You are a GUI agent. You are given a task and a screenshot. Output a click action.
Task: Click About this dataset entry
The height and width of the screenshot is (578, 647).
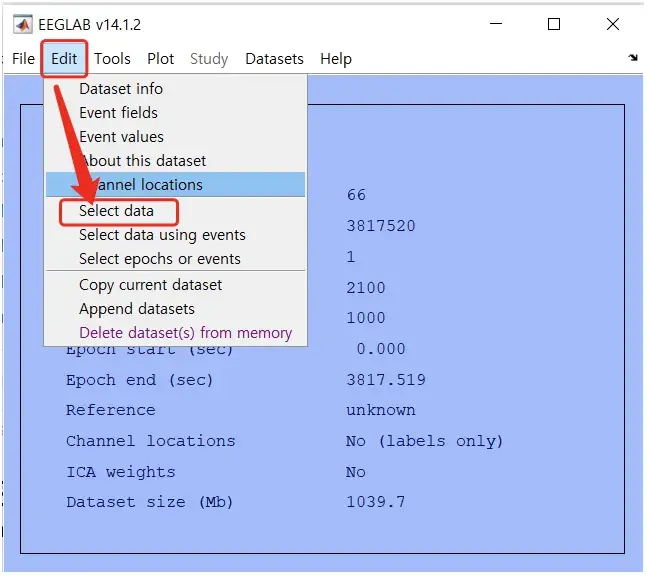(x=142, y=161)
